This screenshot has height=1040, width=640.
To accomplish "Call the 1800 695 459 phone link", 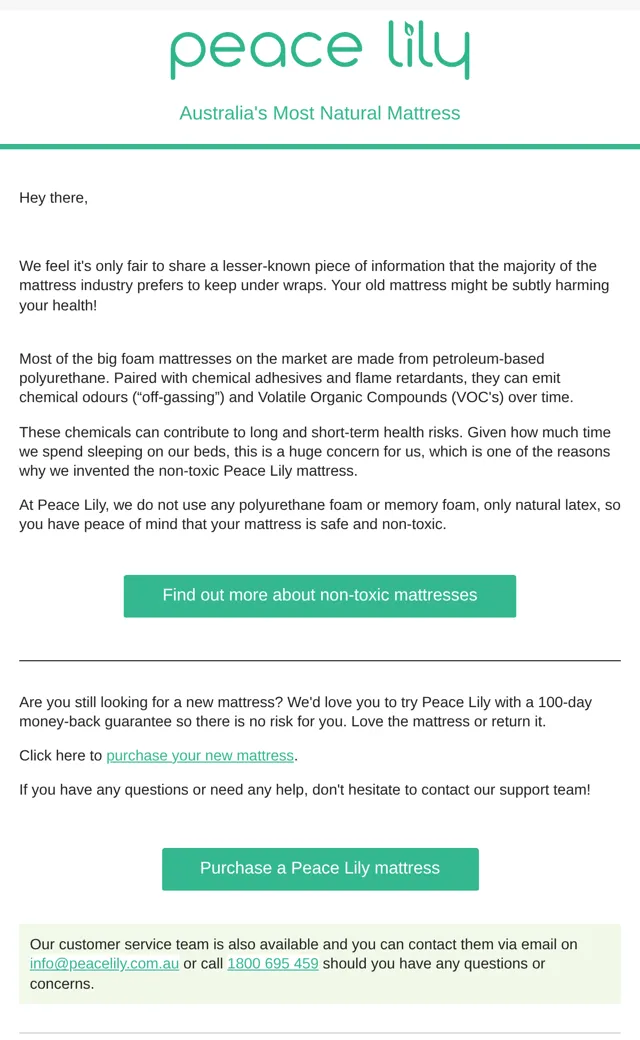I will (x=273, y=964).
